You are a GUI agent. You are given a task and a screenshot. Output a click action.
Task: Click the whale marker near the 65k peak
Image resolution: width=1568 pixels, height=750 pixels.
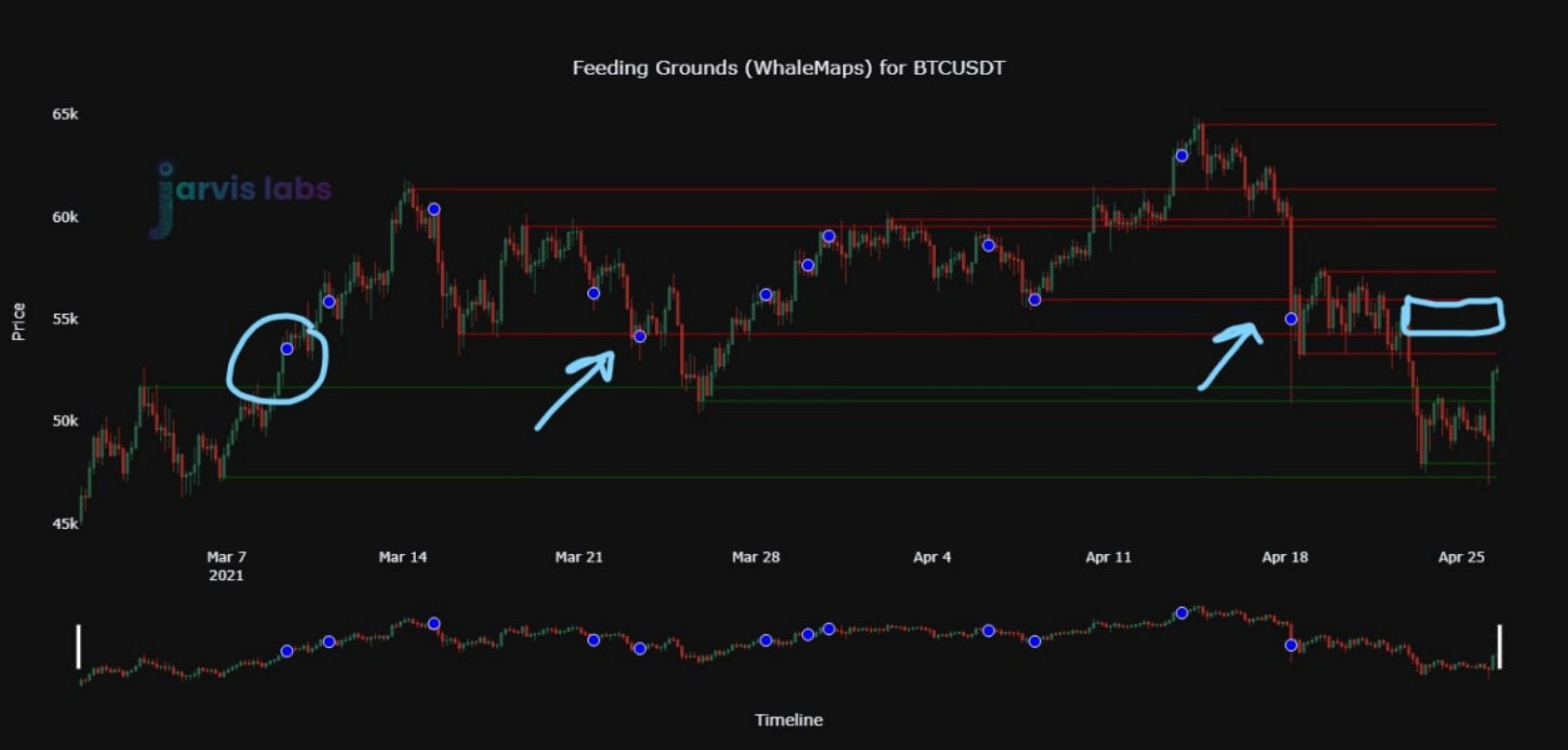[x=1181, y=156]
